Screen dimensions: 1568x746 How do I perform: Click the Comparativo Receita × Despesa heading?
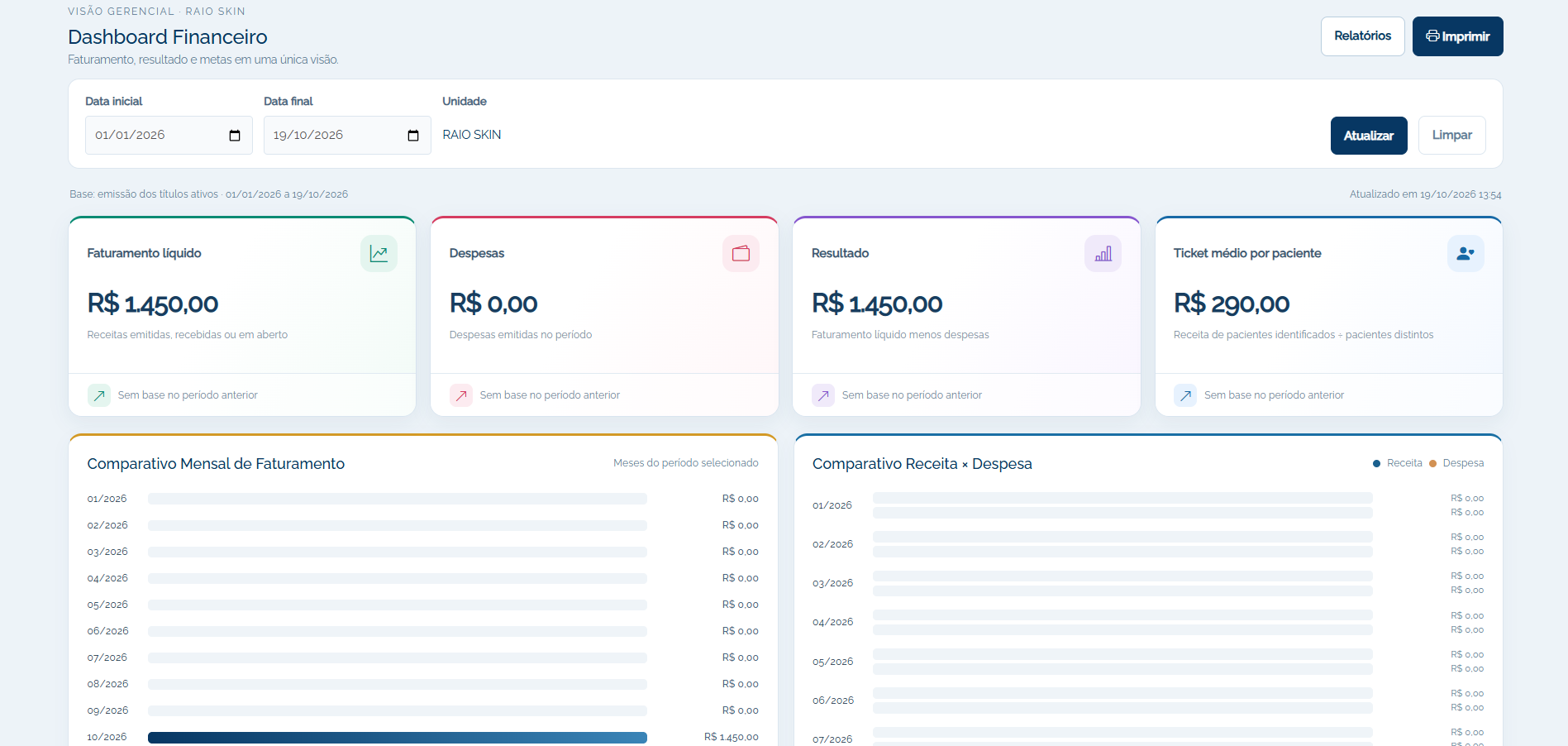922,464
